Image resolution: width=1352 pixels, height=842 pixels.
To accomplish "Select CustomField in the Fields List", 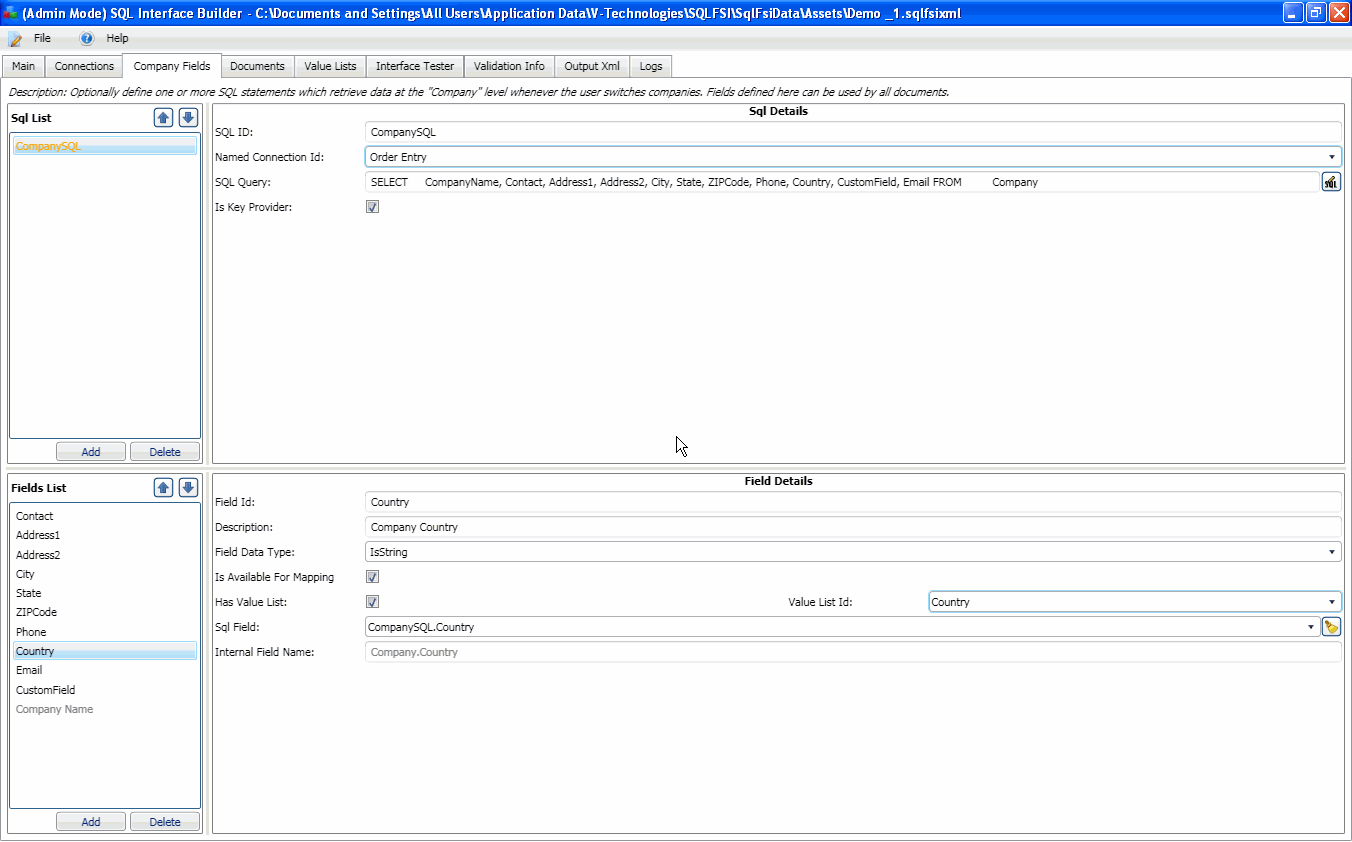I will (105, 690).
